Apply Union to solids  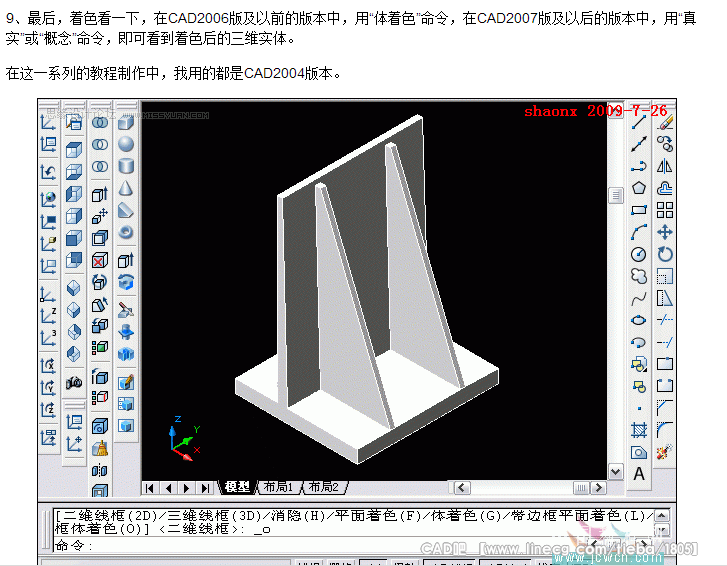[x=100, y=122]
